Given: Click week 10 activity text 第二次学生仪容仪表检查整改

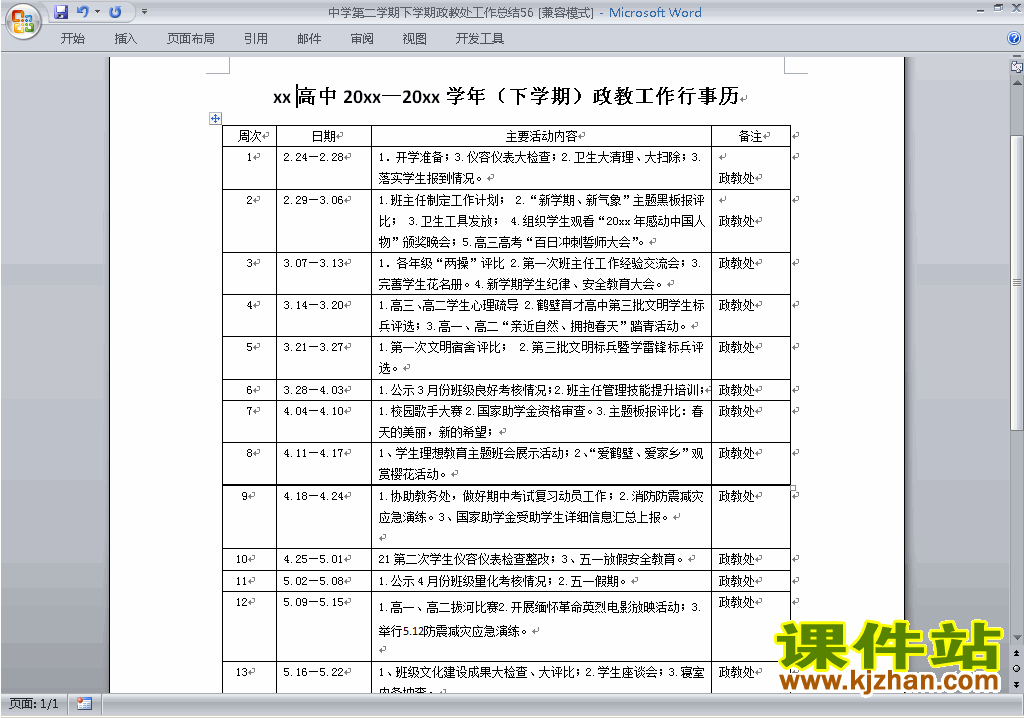Looking at the screenshot, I should 472,559.
